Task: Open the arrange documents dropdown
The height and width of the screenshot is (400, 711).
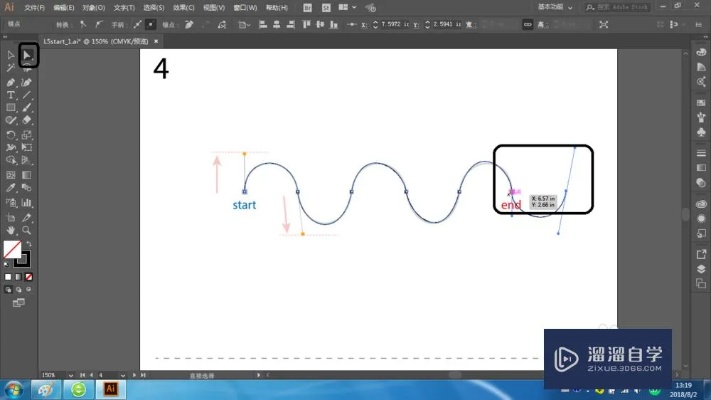Action: pyautogui.click(x=347, y=8)
